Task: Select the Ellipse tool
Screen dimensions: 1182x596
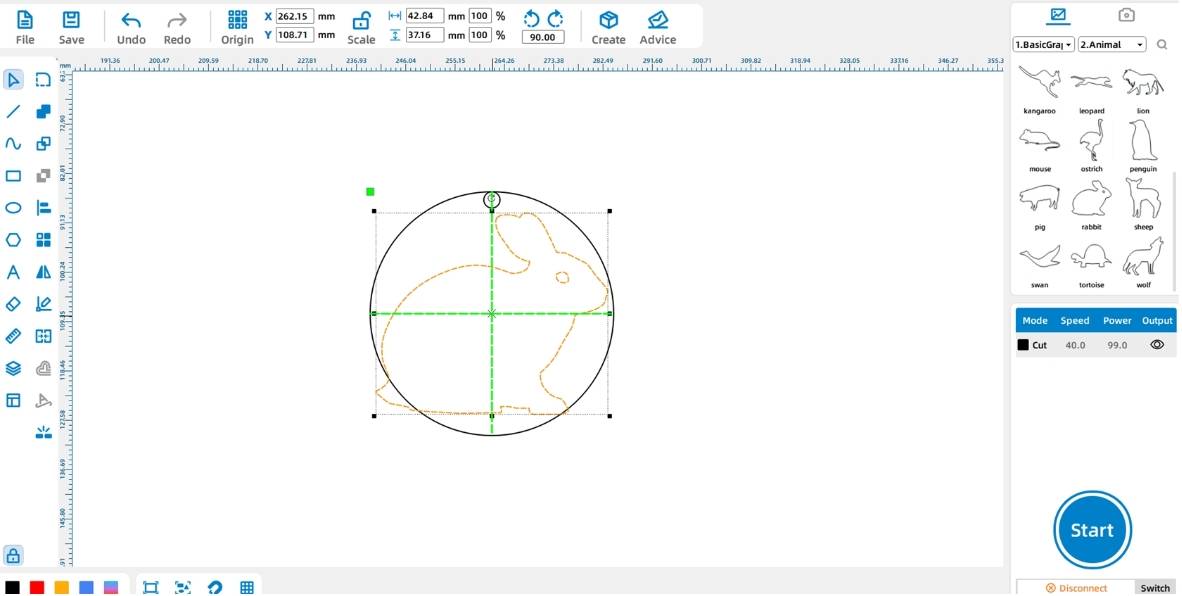Action: [14, 208]
